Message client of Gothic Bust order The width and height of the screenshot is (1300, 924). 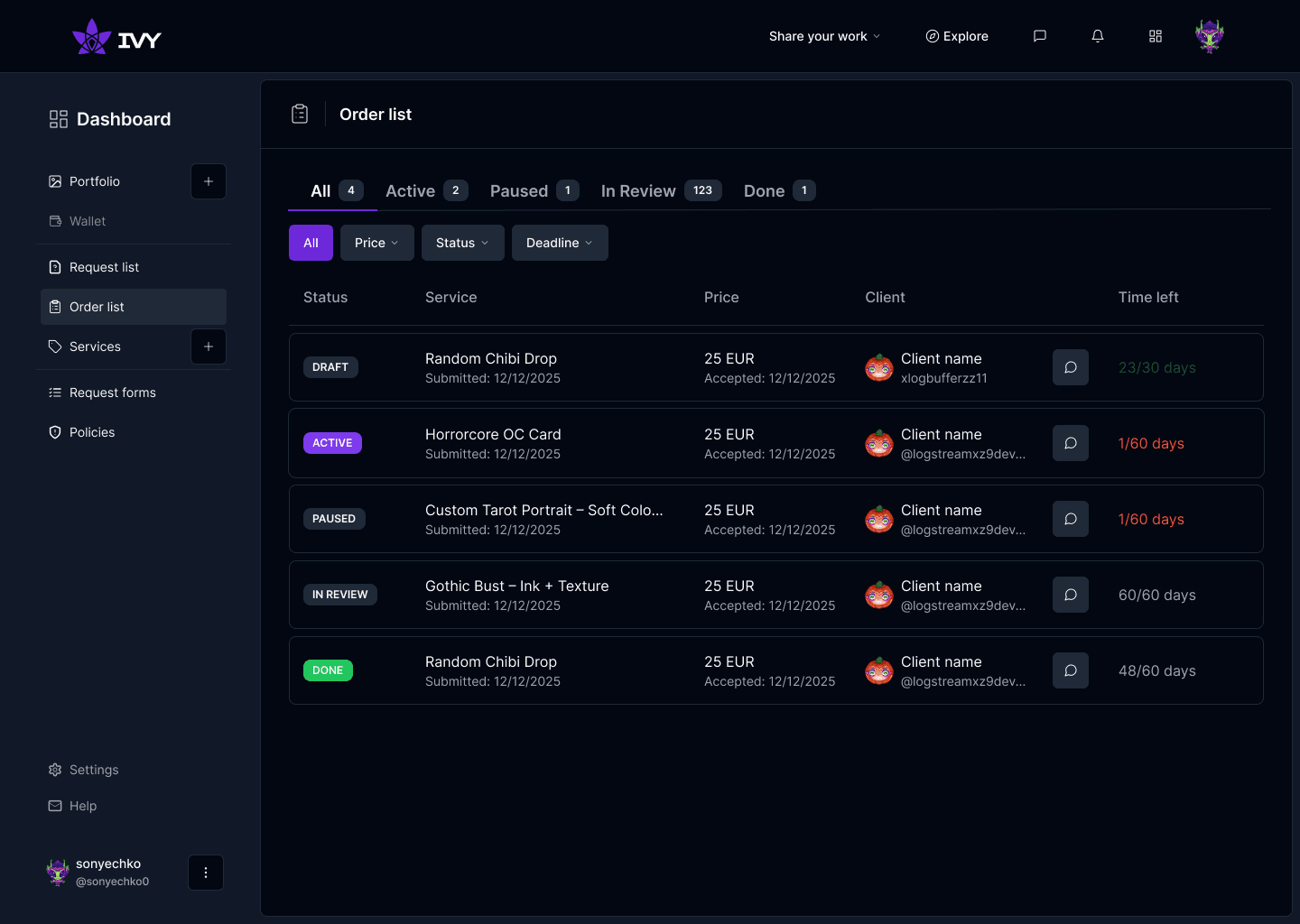1071,595
